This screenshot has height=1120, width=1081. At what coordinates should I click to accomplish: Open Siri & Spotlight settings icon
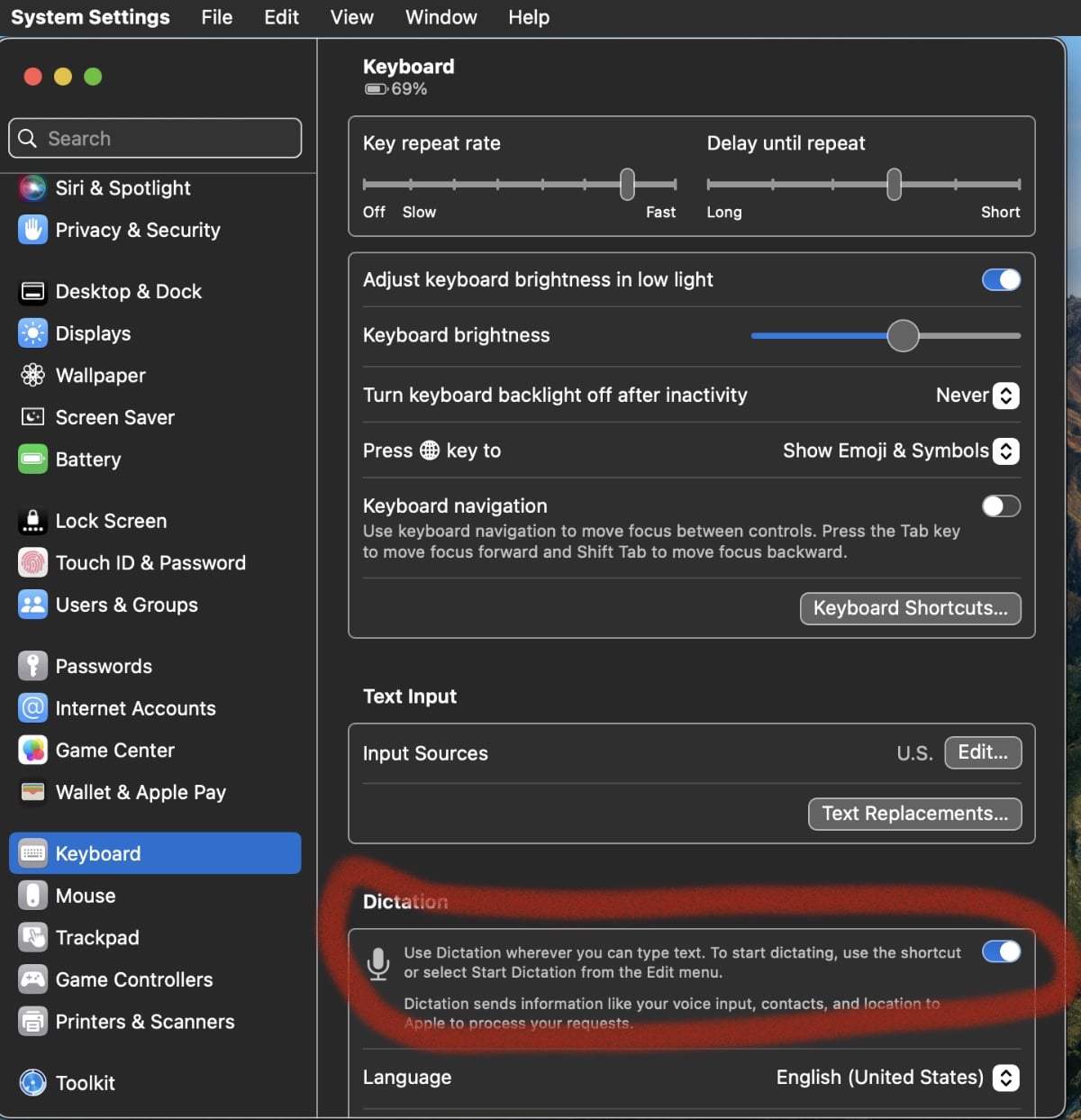32,187
